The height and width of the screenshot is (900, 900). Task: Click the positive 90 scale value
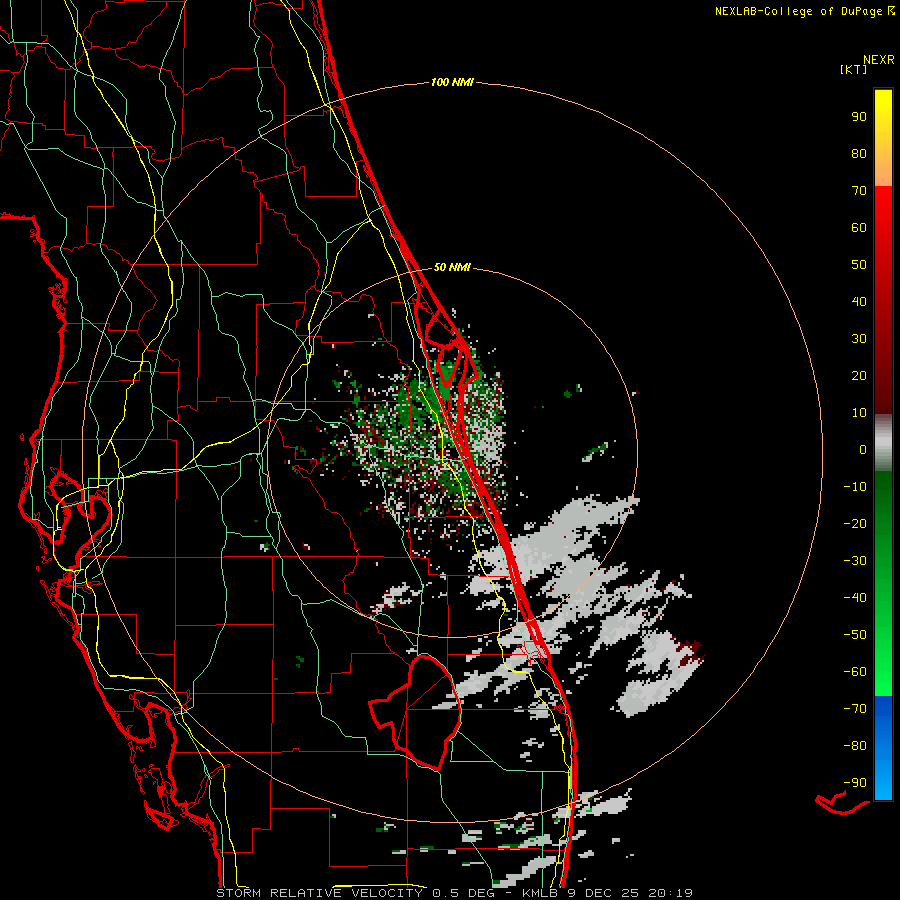tap(859, 117)
